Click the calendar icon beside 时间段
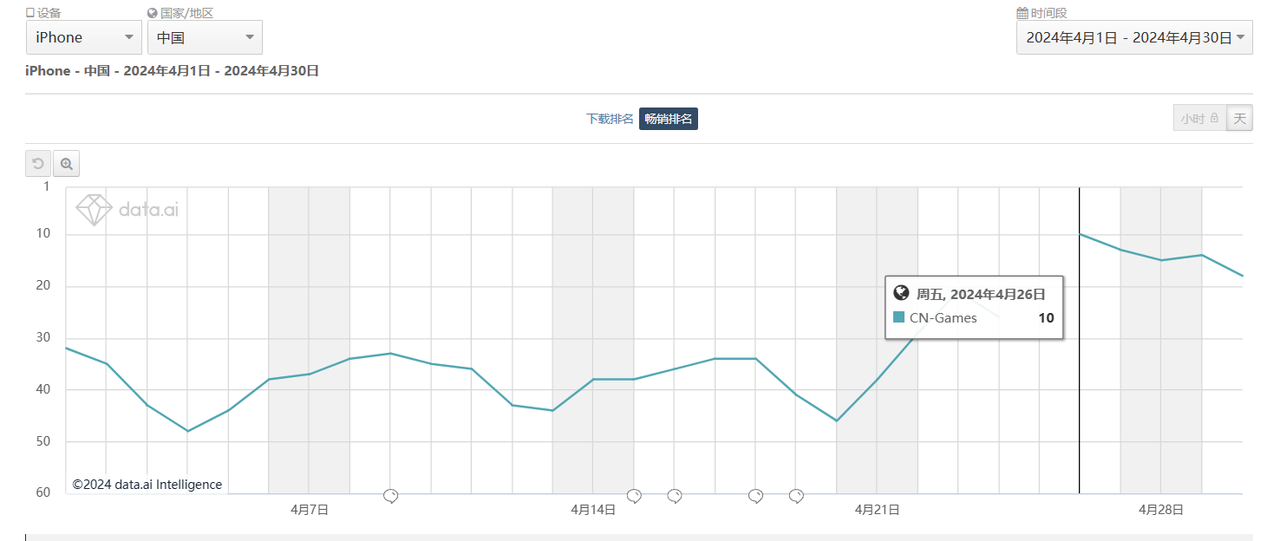This screenshot has height=541, width=1280. pos(1022,13)
